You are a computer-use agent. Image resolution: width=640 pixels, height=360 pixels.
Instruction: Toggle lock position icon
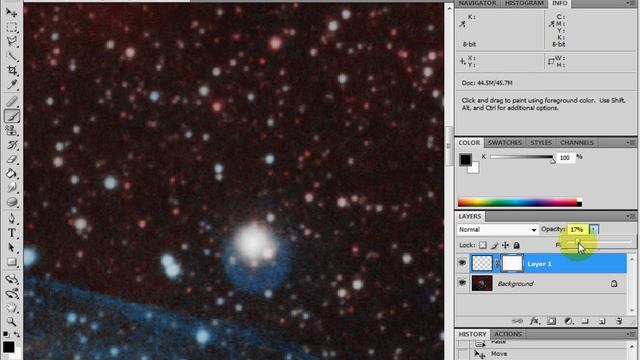point(505,245)
